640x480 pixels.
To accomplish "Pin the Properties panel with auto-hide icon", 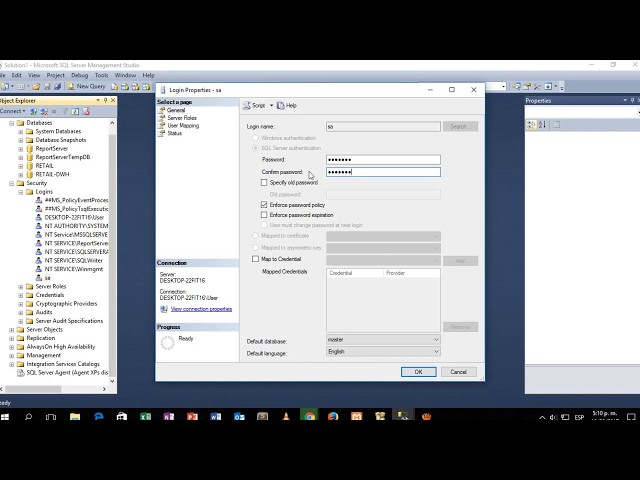I will point(632,100).
